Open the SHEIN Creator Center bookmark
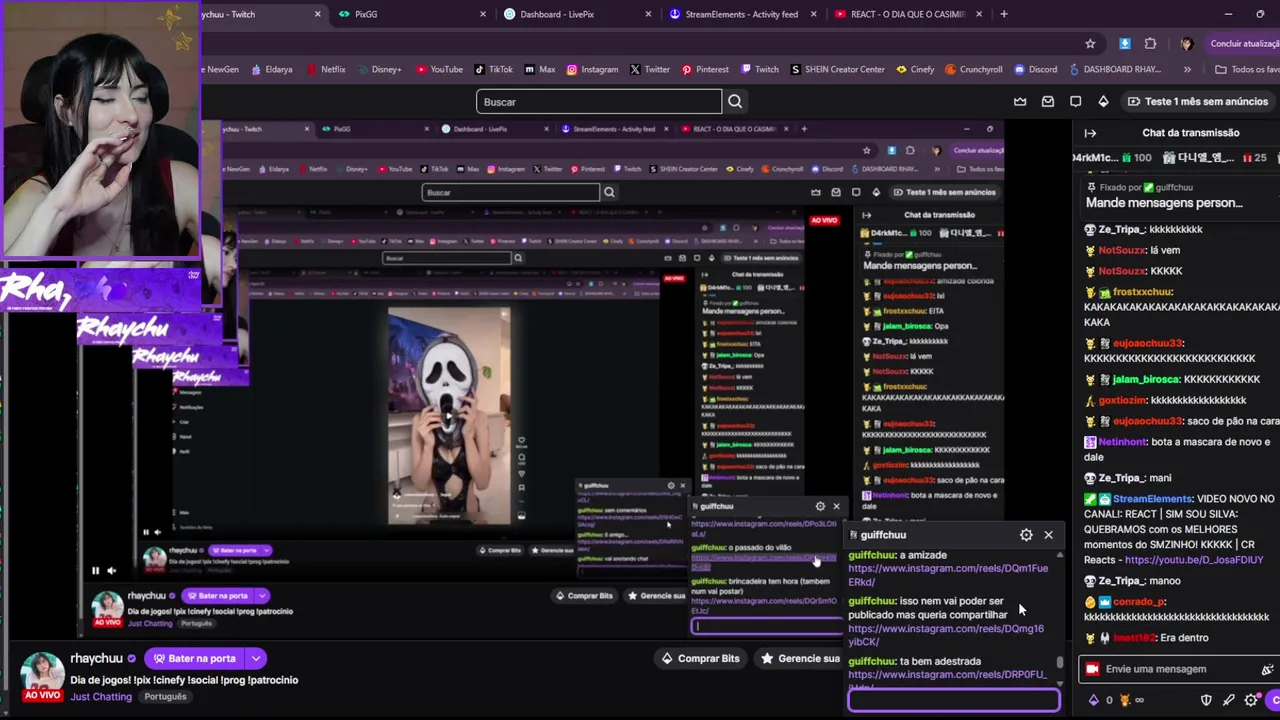 [837, 69]
